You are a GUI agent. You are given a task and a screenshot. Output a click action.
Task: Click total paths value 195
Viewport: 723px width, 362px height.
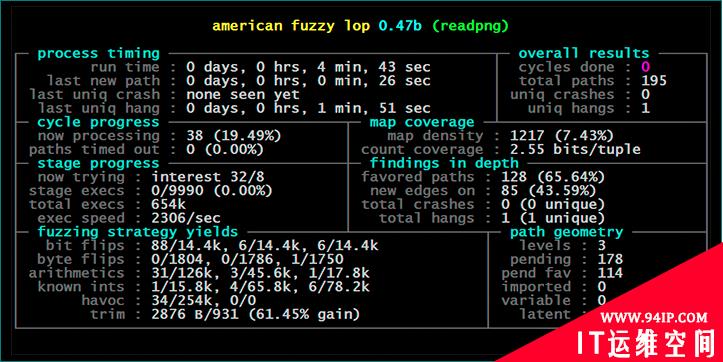pyautogui.click(x=654, y=81)
